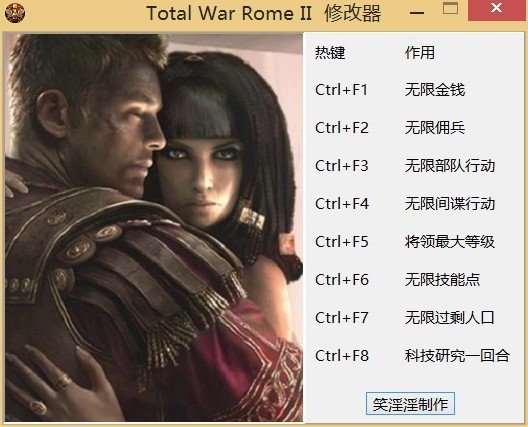Click the 科技研究一回合 research entry
The width and height of the screenshot is (528, 427).
tap(457, 356)
